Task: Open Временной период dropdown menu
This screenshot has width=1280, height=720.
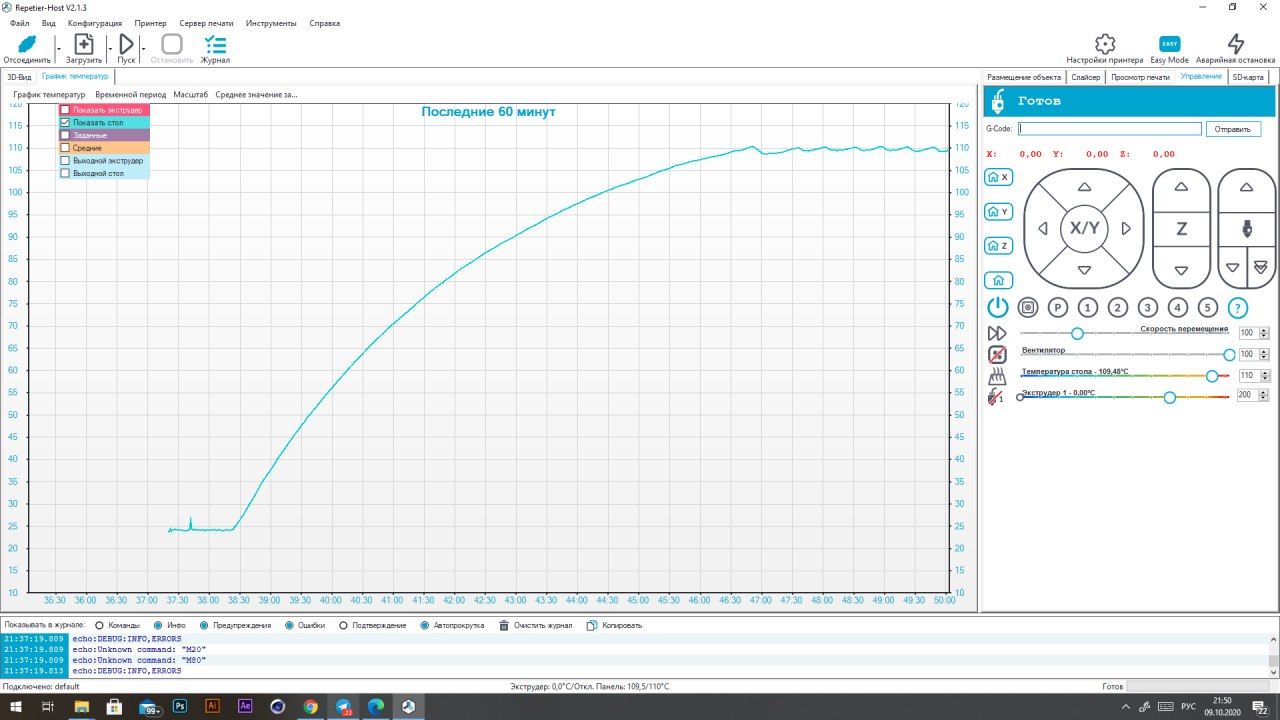Action: 131,95
